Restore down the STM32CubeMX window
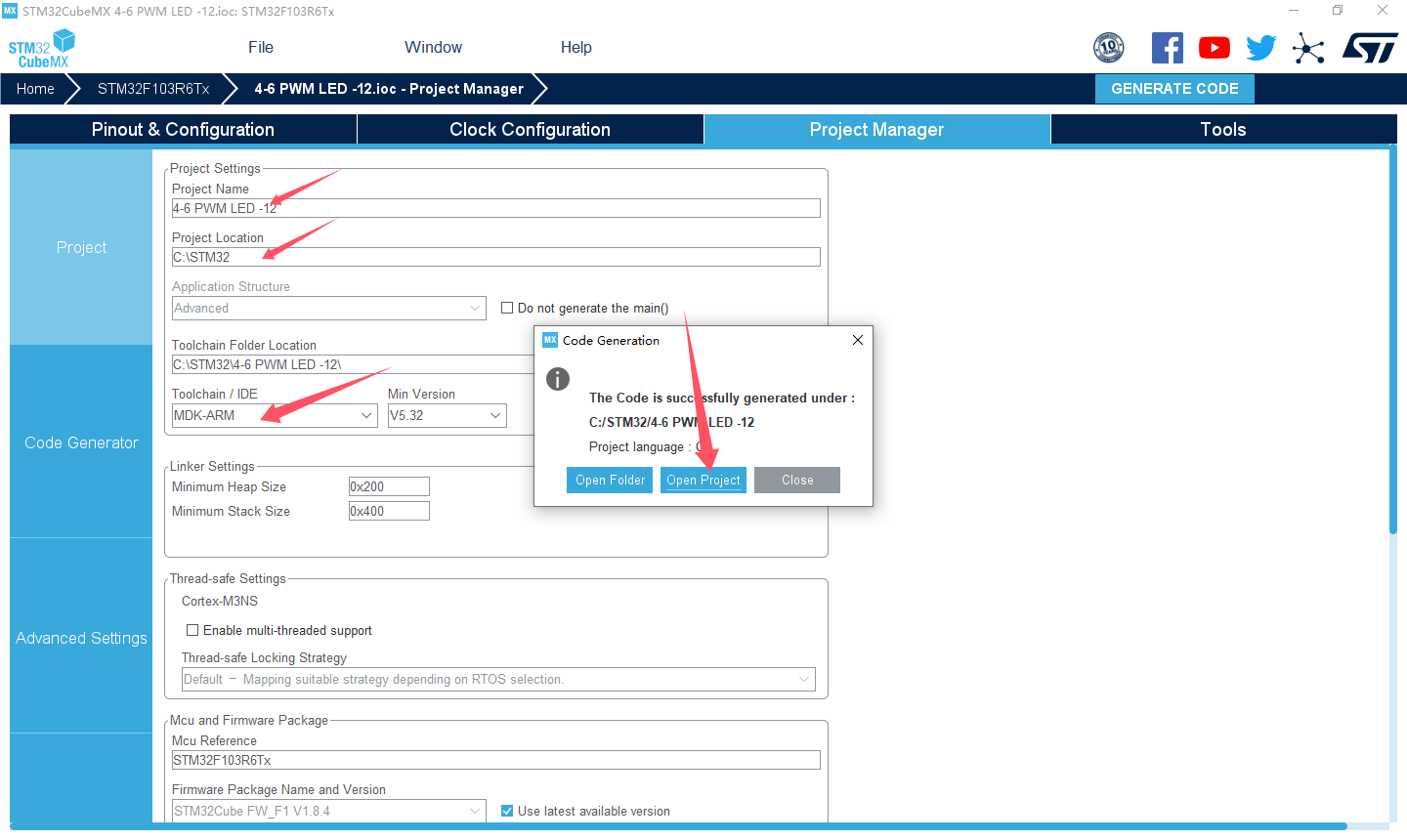Screen dimensions: 1407x840 click(x=1338, y=11)
